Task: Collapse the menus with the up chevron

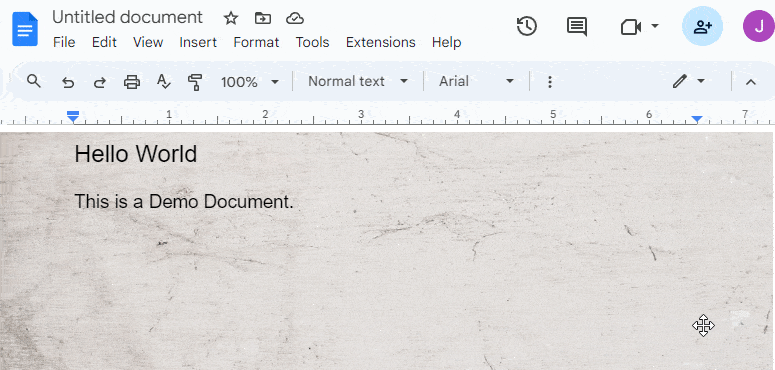Action: point(751,82)
